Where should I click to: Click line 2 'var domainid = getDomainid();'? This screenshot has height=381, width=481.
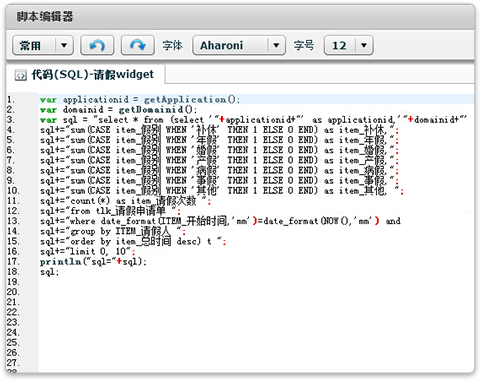point(119,110)
